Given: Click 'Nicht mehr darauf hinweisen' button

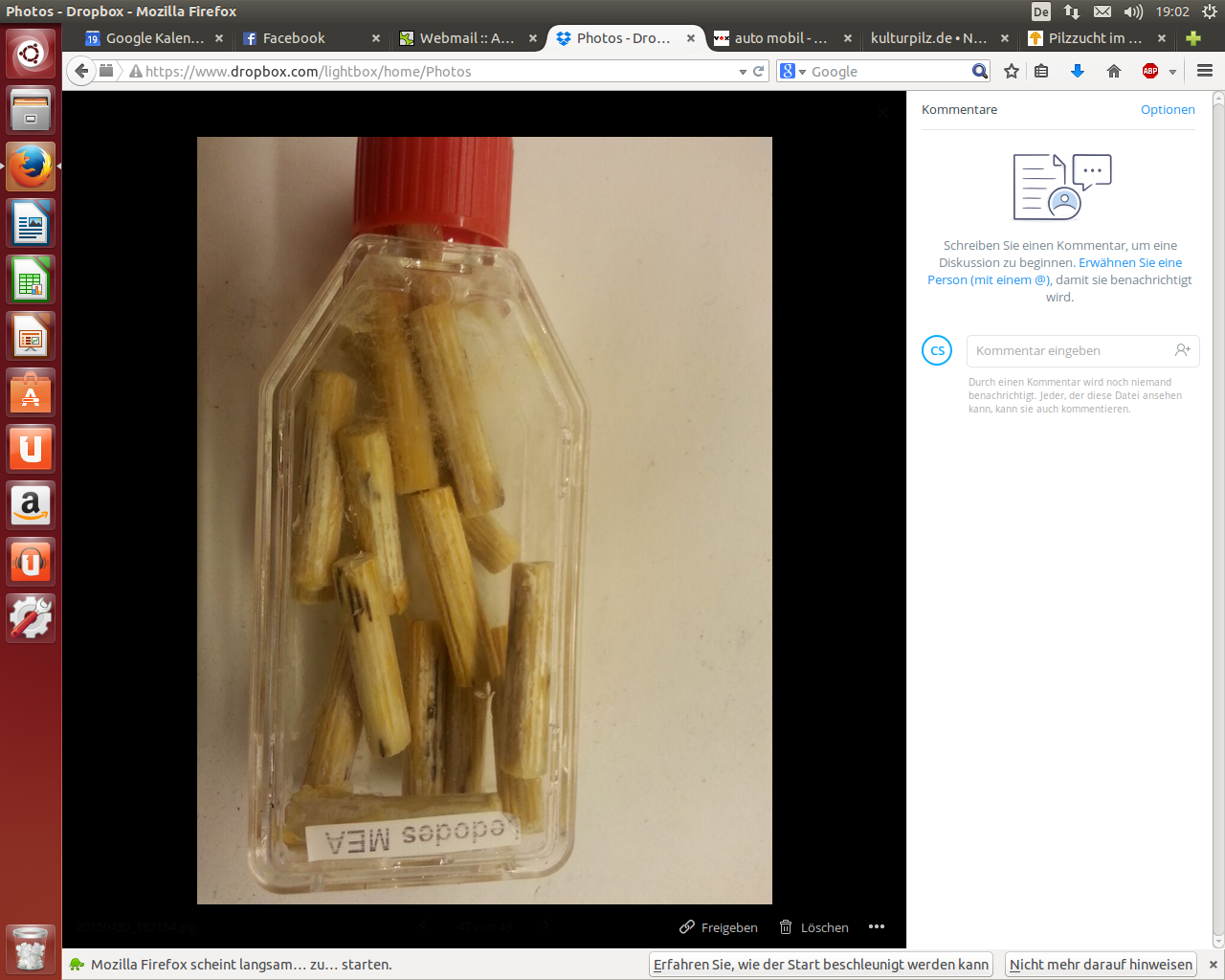Looking at the screenshot, I should [1101, 965].
